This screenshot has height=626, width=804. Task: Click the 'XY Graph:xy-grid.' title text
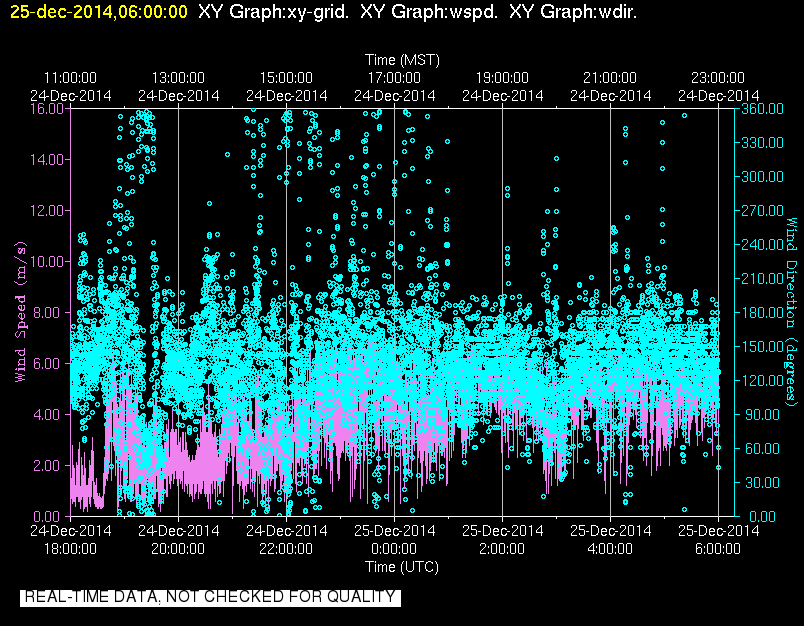(273, 11)
